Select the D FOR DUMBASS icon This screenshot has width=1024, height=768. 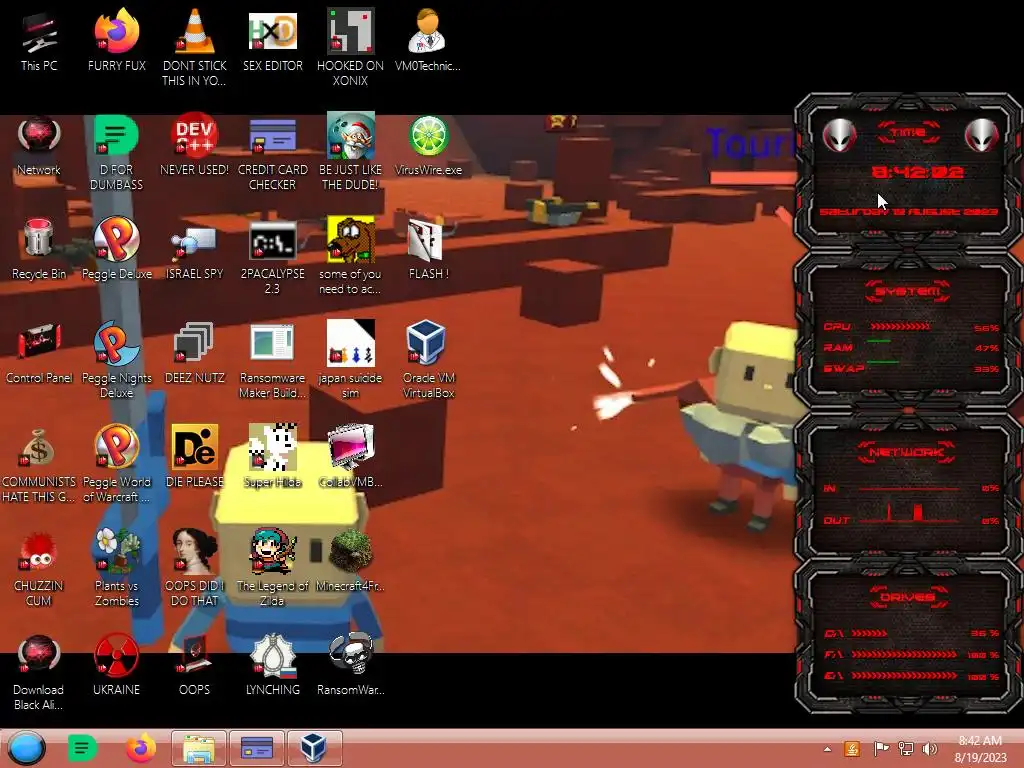coord(117,152)
